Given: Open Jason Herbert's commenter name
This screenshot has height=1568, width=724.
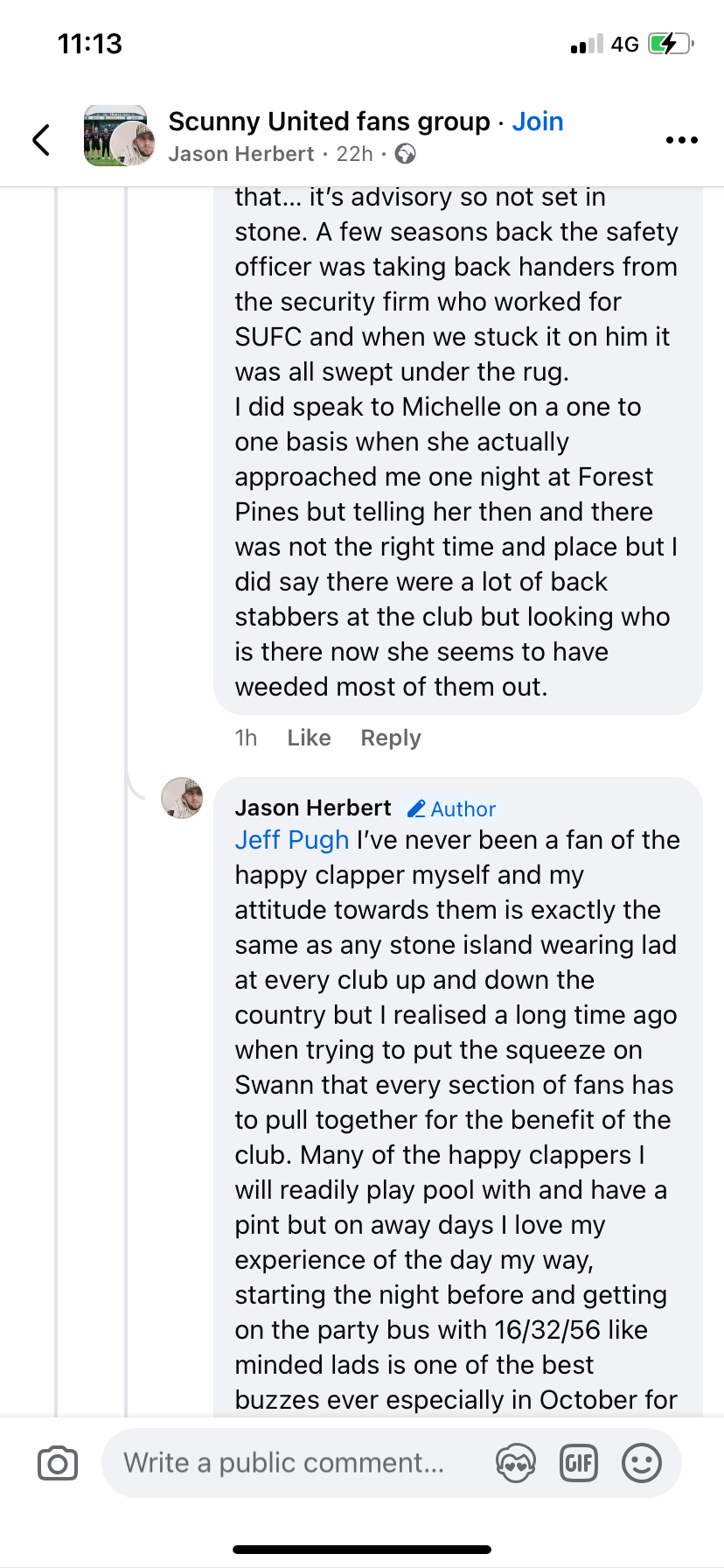Looking at the screenshot, I should 313,808.
